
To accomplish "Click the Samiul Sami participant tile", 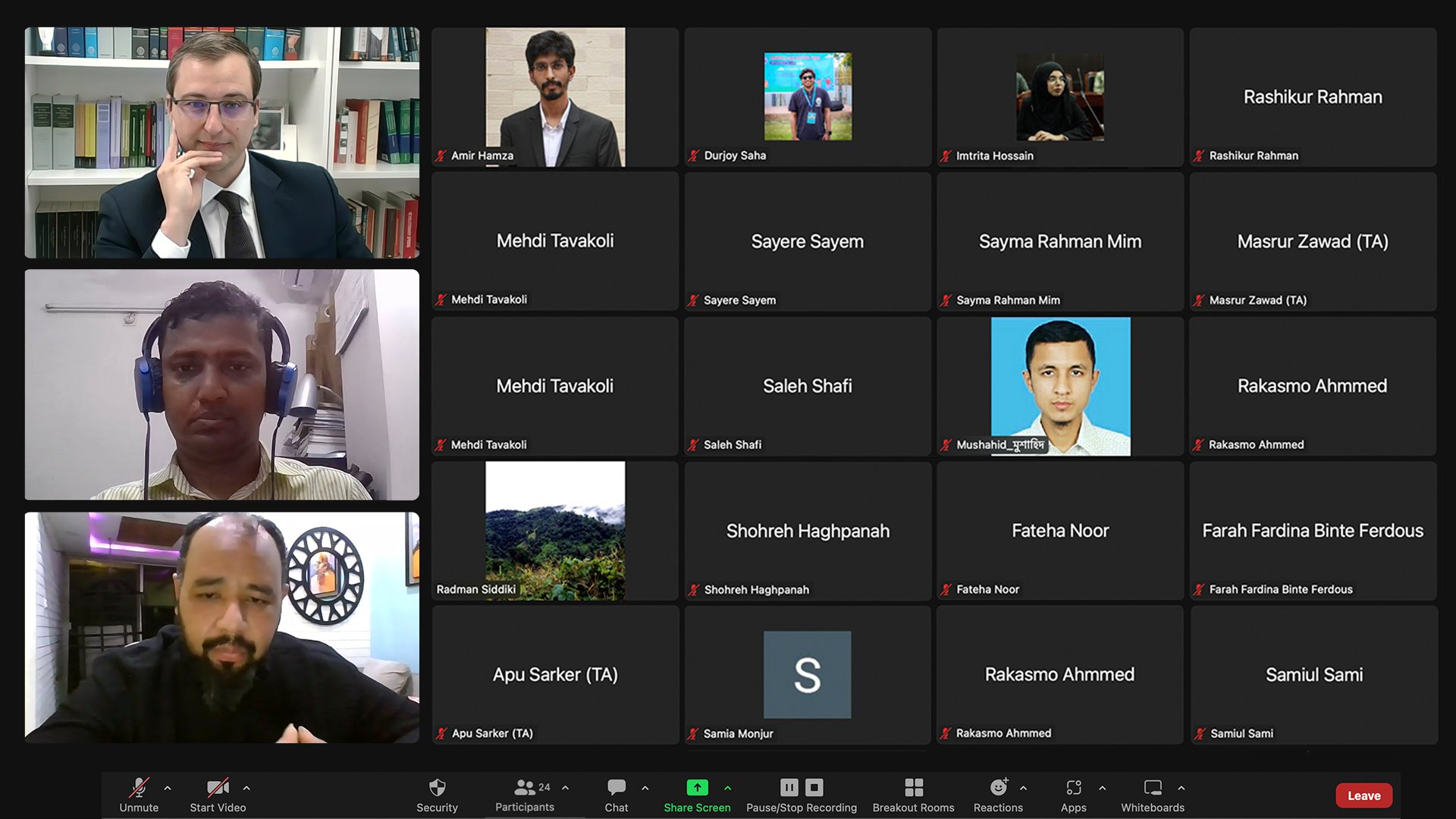I will (1314, 674).
